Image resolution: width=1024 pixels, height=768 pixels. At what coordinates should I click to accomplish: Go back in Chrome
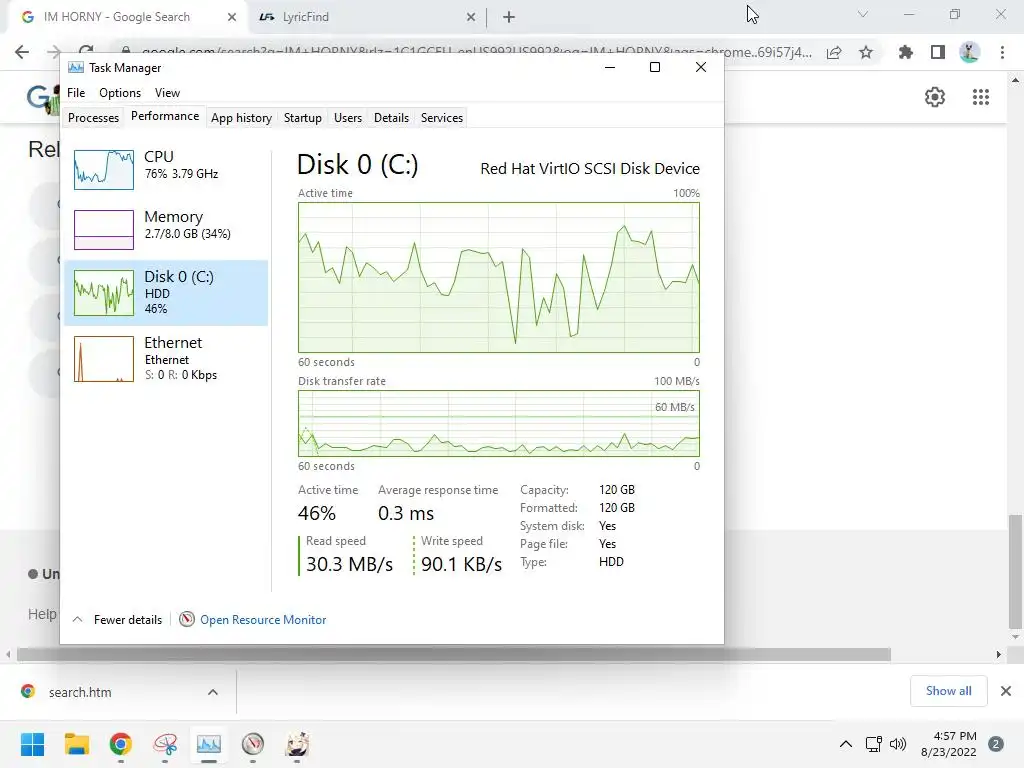coord(22,52)
